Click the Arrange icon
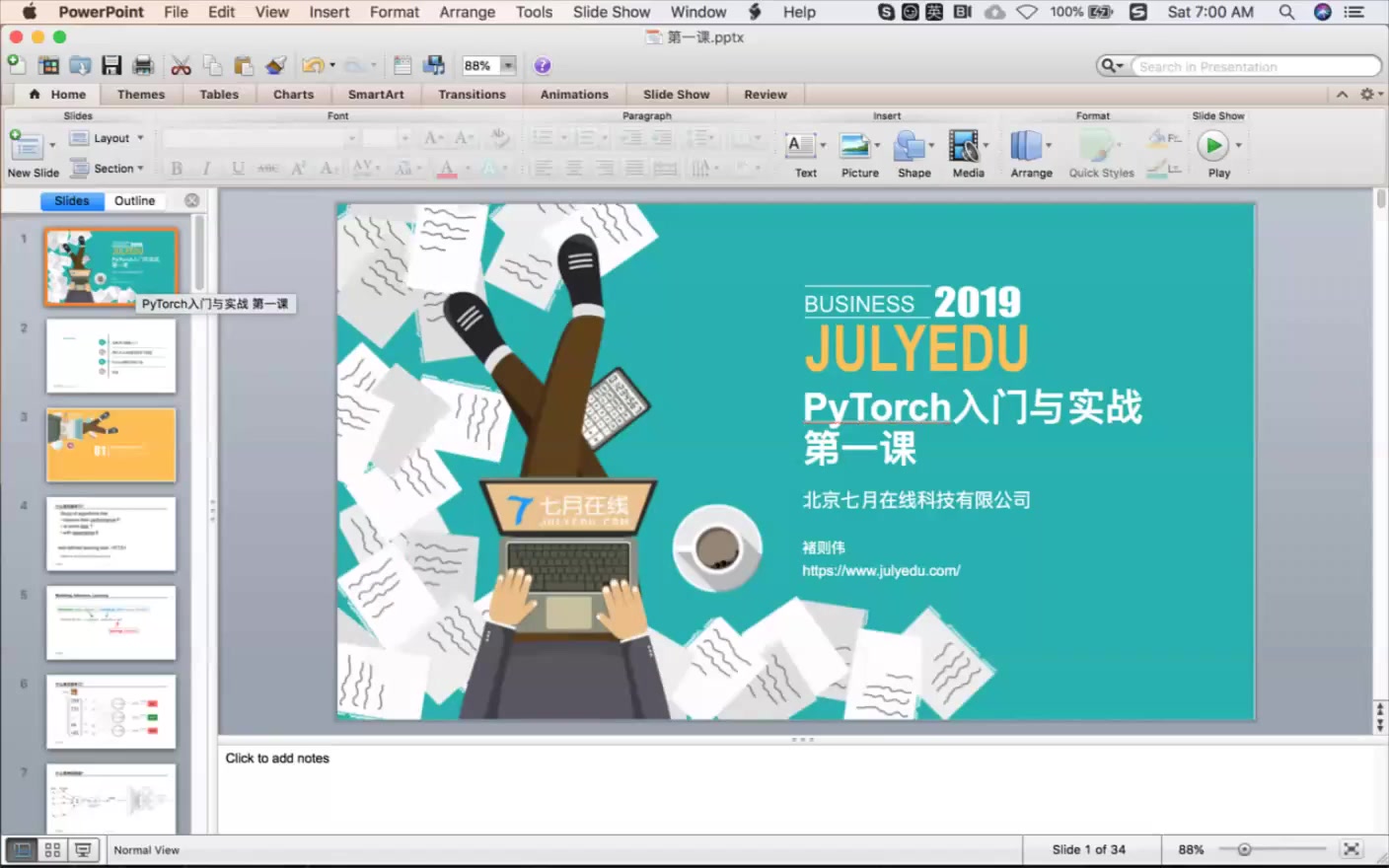 [1026, 146]
